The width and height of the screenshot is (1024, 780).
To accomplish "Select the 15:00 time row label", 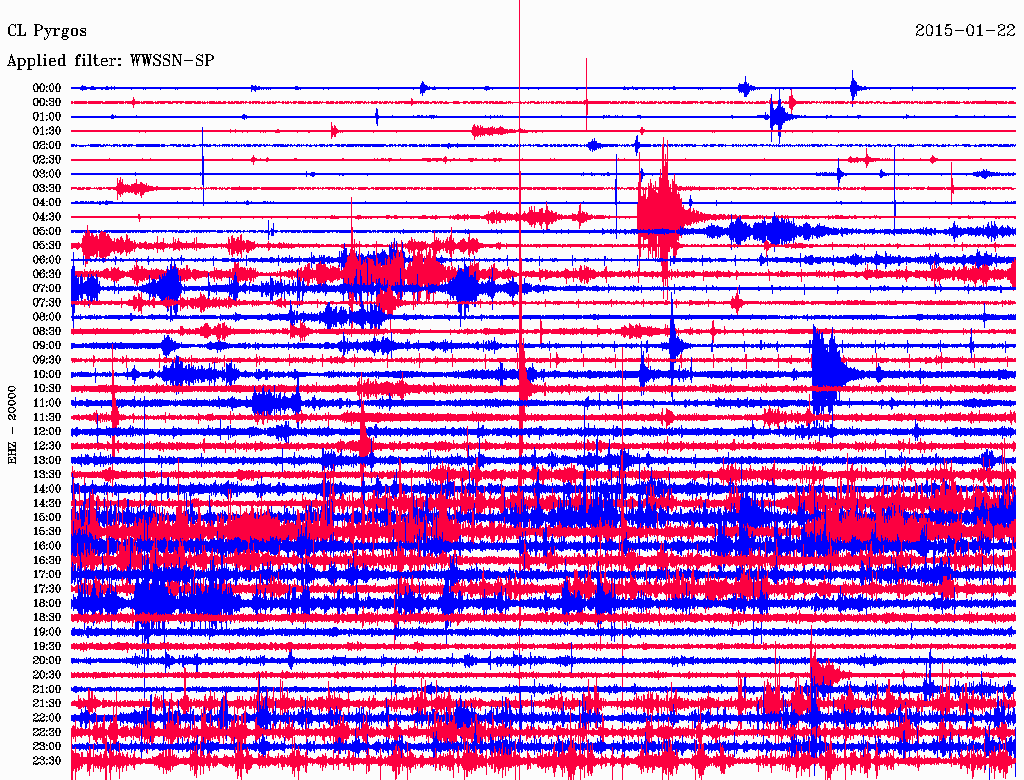I will click(x=47, y=517).
